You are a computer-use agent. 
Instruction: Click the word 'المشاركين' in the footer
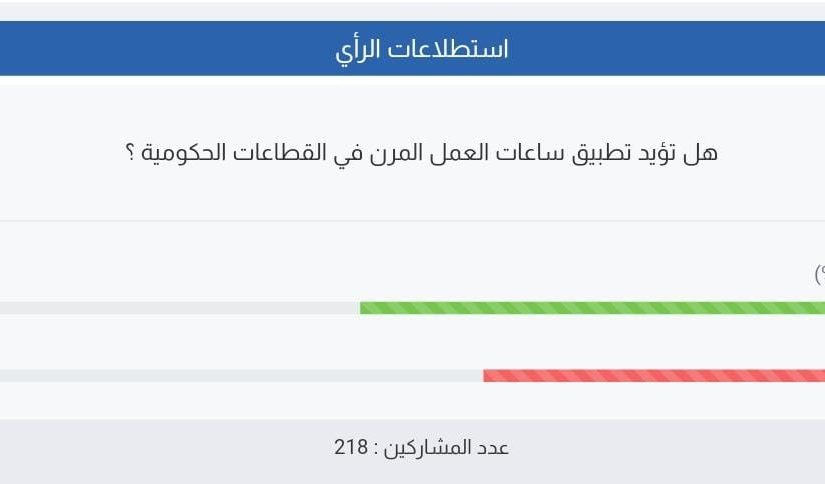tap(427, 448)
